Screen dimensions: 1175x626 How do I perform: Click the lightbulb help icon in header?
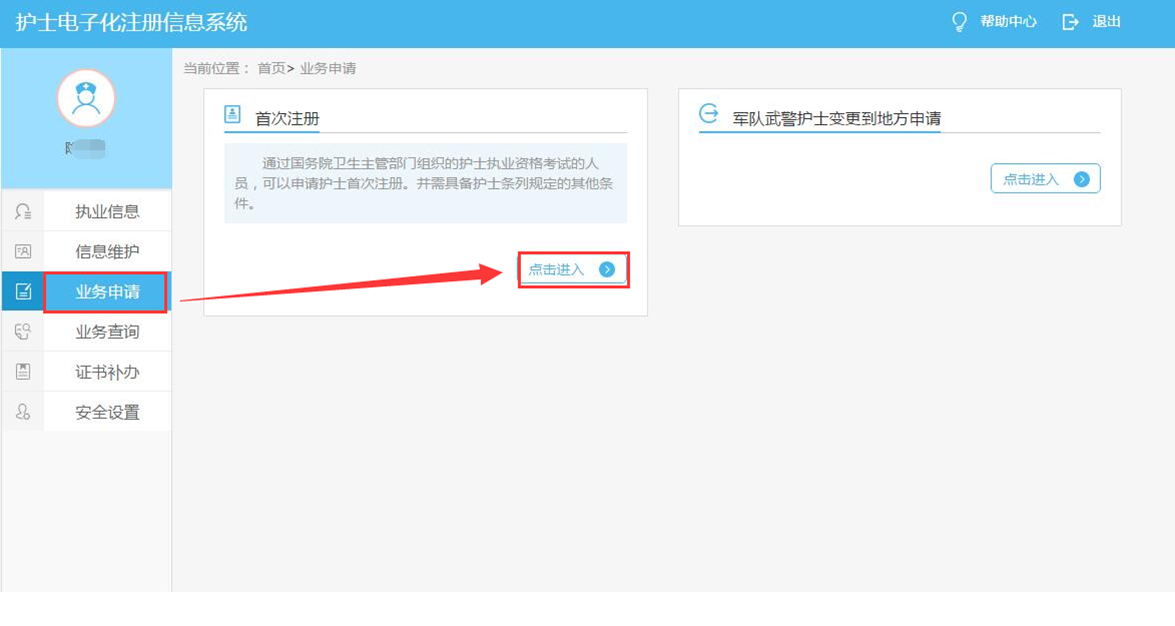[959, 22]
